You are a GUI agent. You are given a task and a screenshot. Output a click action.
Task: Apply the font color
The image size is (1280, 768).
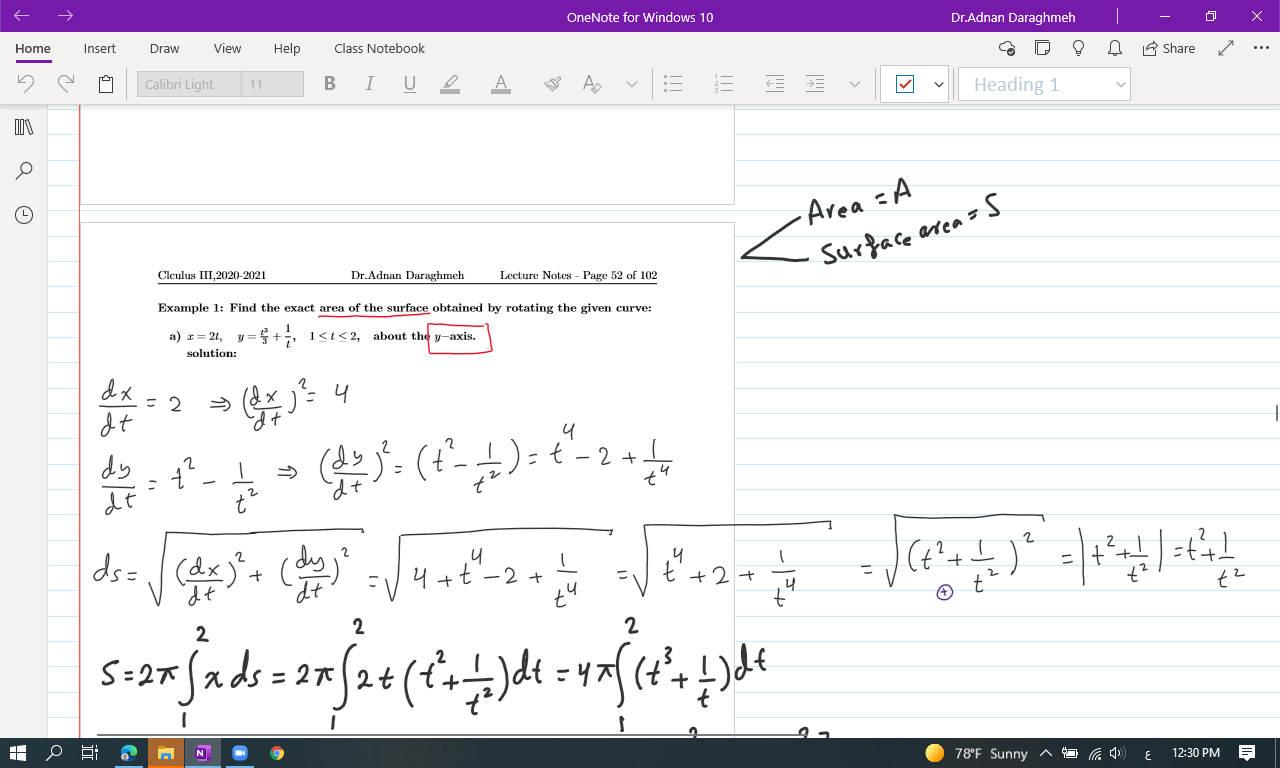point(501,84)
